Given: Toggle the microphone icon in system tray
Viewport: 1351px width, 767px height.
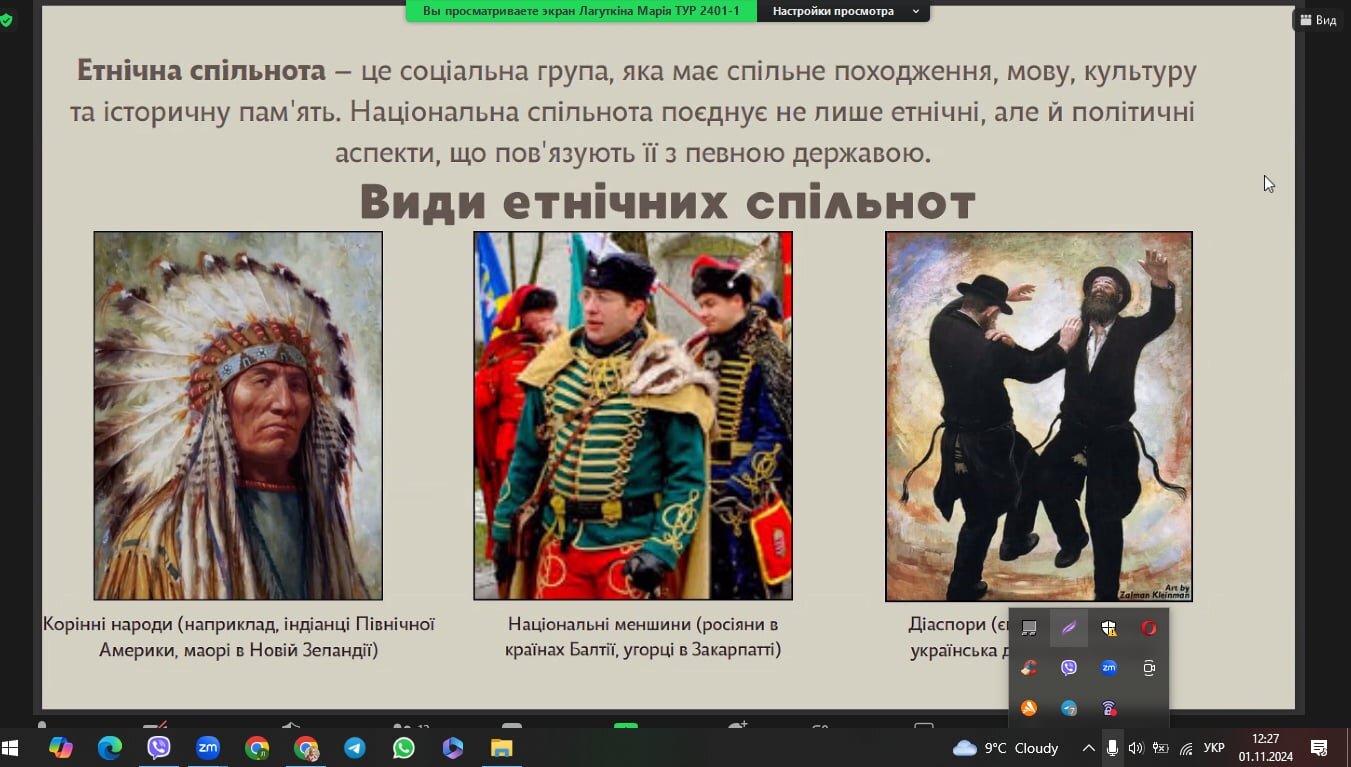Looking at the screenshot, I should click(1112, 748).
